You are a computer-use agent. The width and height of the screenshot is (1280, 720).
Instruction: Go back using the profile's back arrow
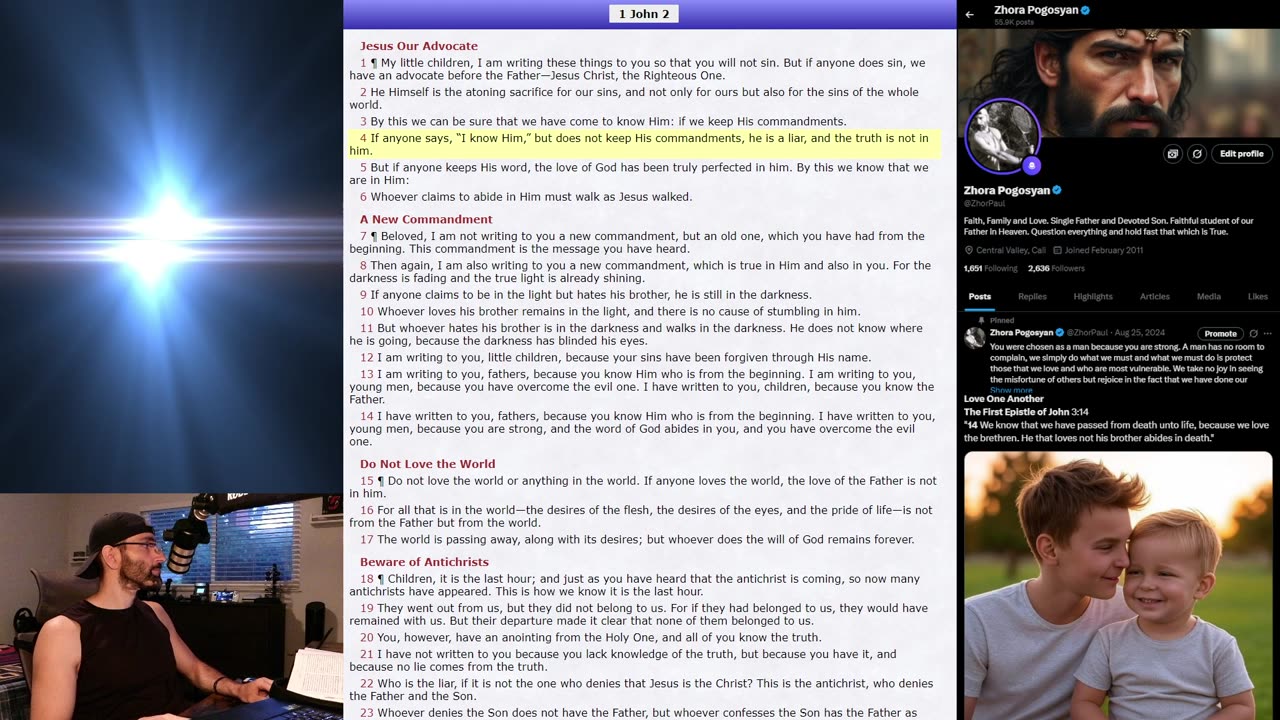click(969, 14)
